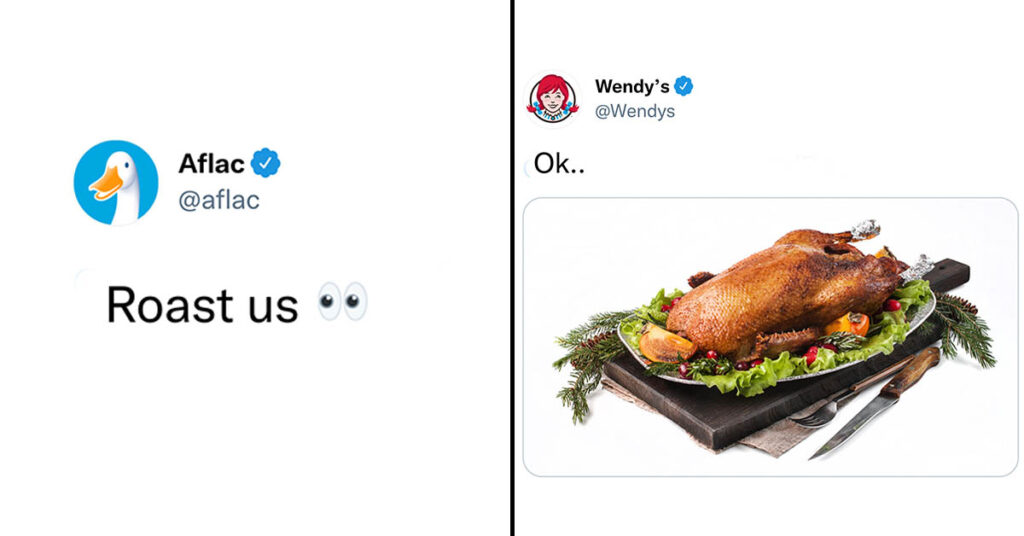Click Aflac's blue verified badge
This screenshot has height=536, width=1024.
pyautogui.click(x=265, y=163)
